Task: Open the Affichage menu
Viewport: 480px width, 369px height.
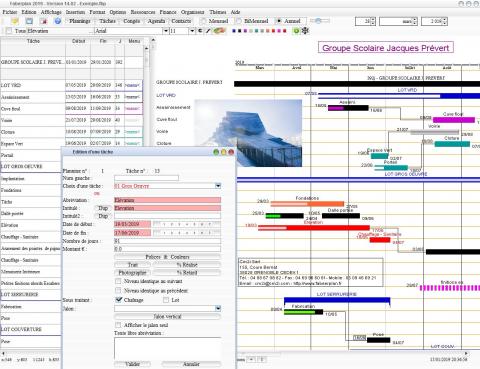Action: click(51, 12)
